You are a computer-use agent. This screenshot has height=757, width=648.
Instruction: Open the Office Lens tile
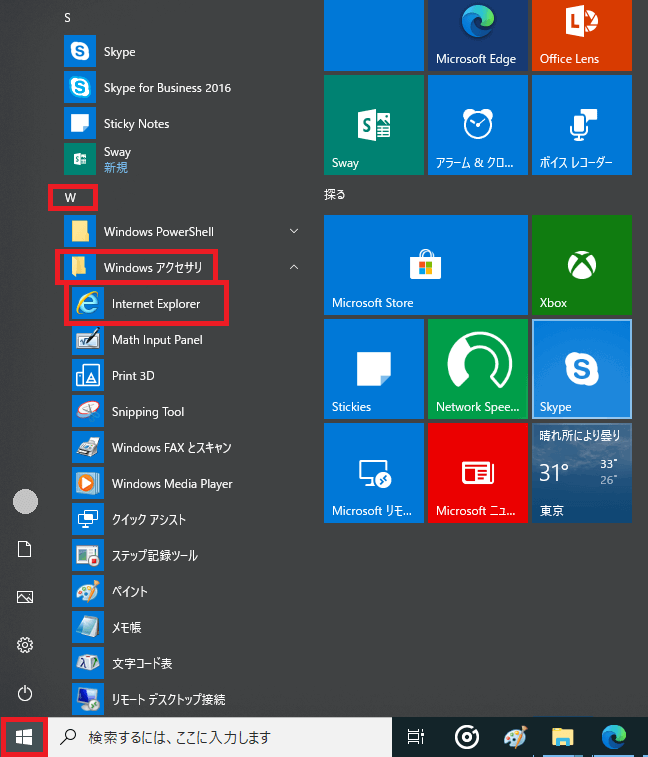click(582, 35)
